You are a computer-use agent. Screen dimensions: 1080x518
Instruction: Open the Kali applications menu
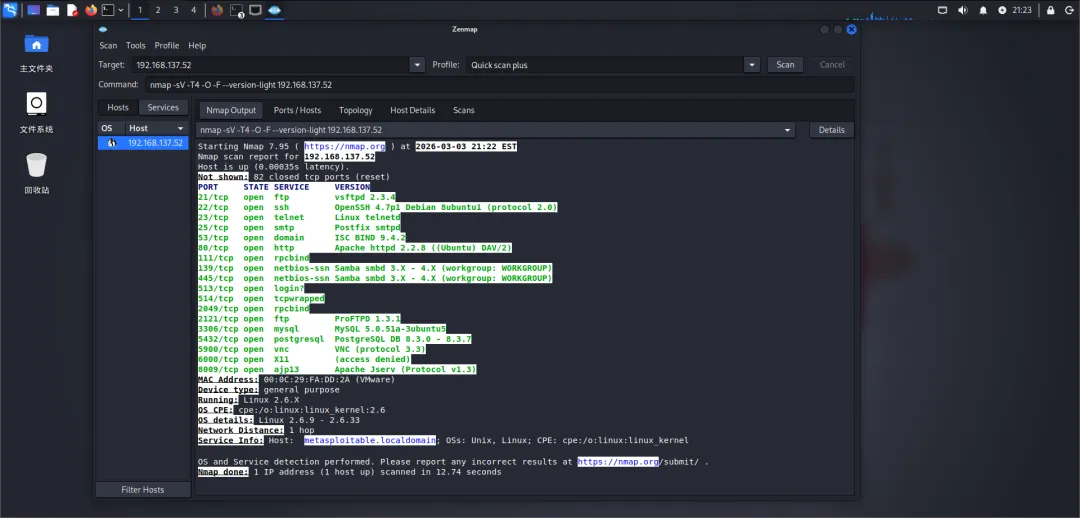tap(10, 10)
